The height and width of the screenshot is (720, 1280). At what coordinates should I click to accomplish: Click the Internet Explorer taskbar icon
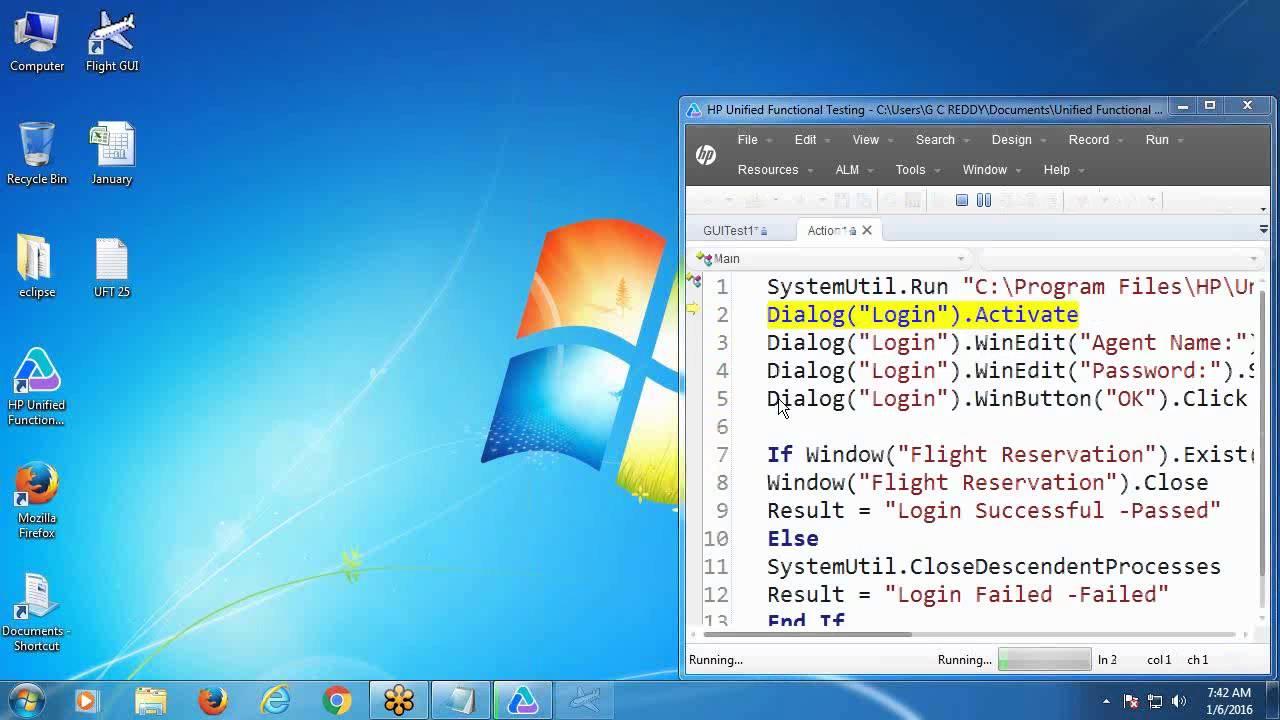(x=275, y=701)
